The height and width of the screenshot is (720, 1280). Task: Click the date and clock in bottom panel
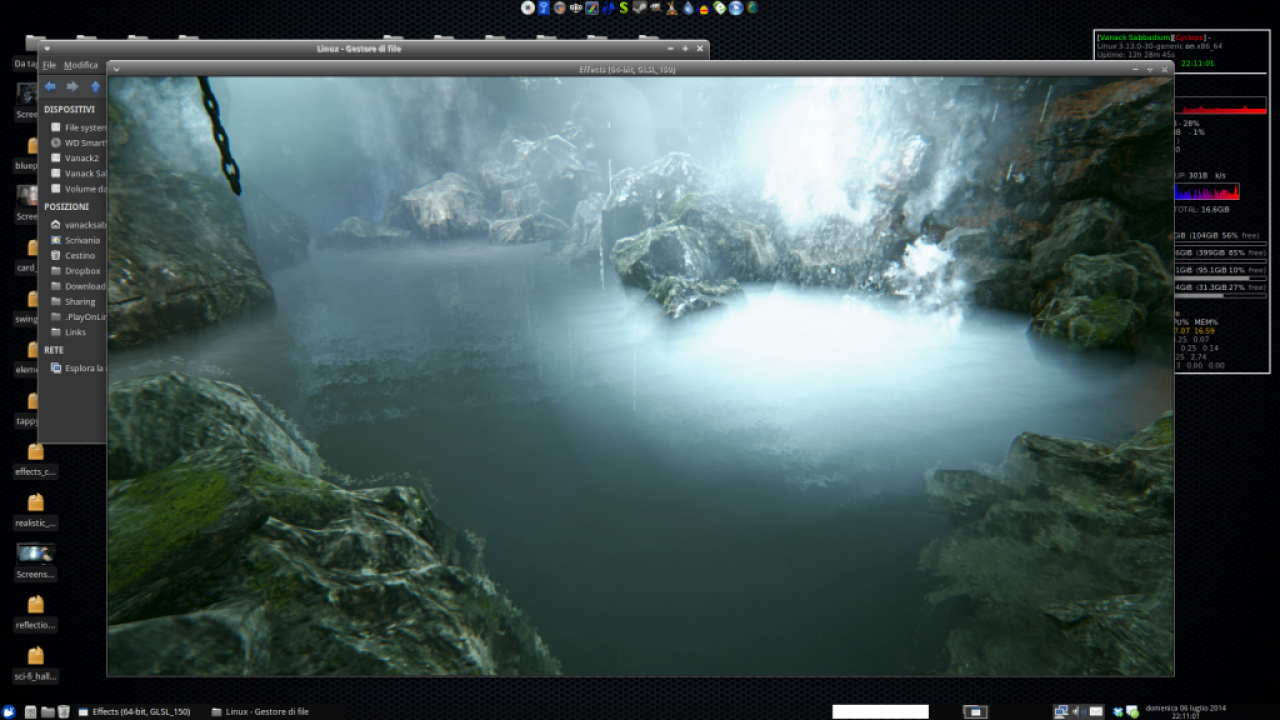click(x=1185, y=711)
